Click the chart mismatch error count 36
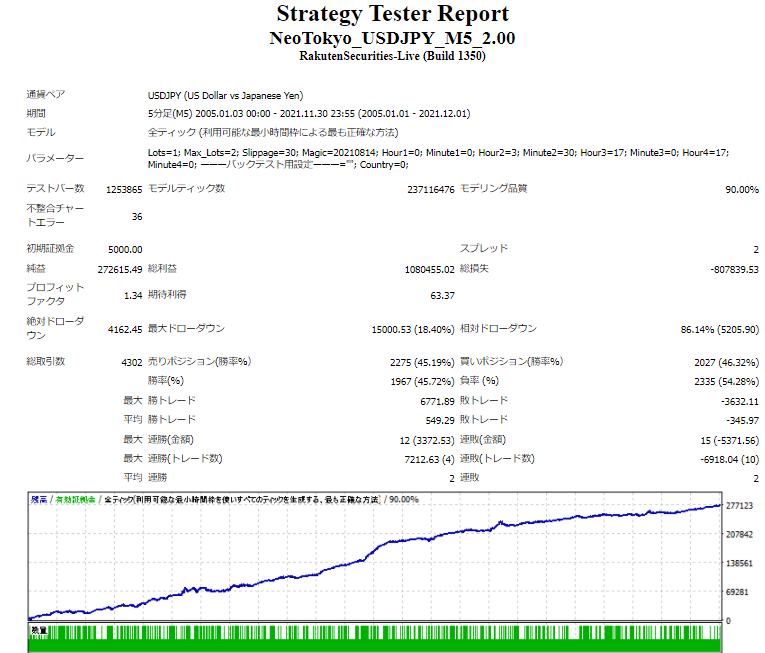765x653 pixels. click(x=137, y=217)
